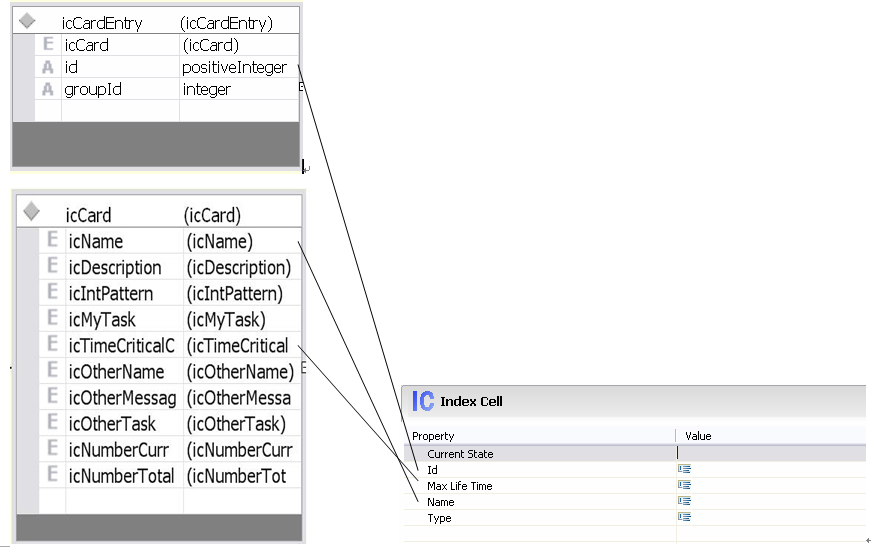Click the E element icon of the icCardEntry table's icCard row
871x547 pixels.
pyautogui.click(x=48, y=44)
